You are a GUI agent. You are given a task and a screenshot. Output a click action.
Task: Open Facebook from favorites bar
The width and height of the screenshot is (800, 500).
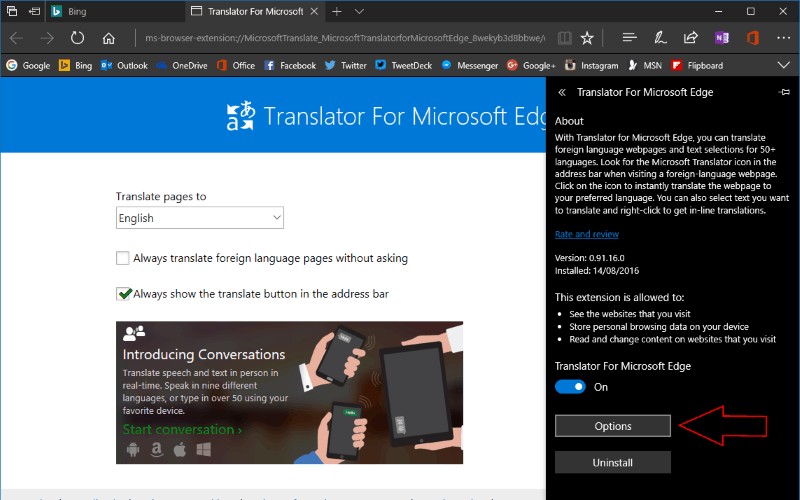point(290,65)
